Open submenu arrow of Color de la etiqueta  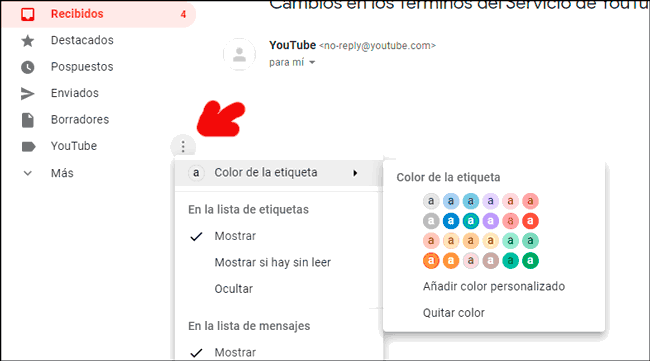[x=355, y=173]
